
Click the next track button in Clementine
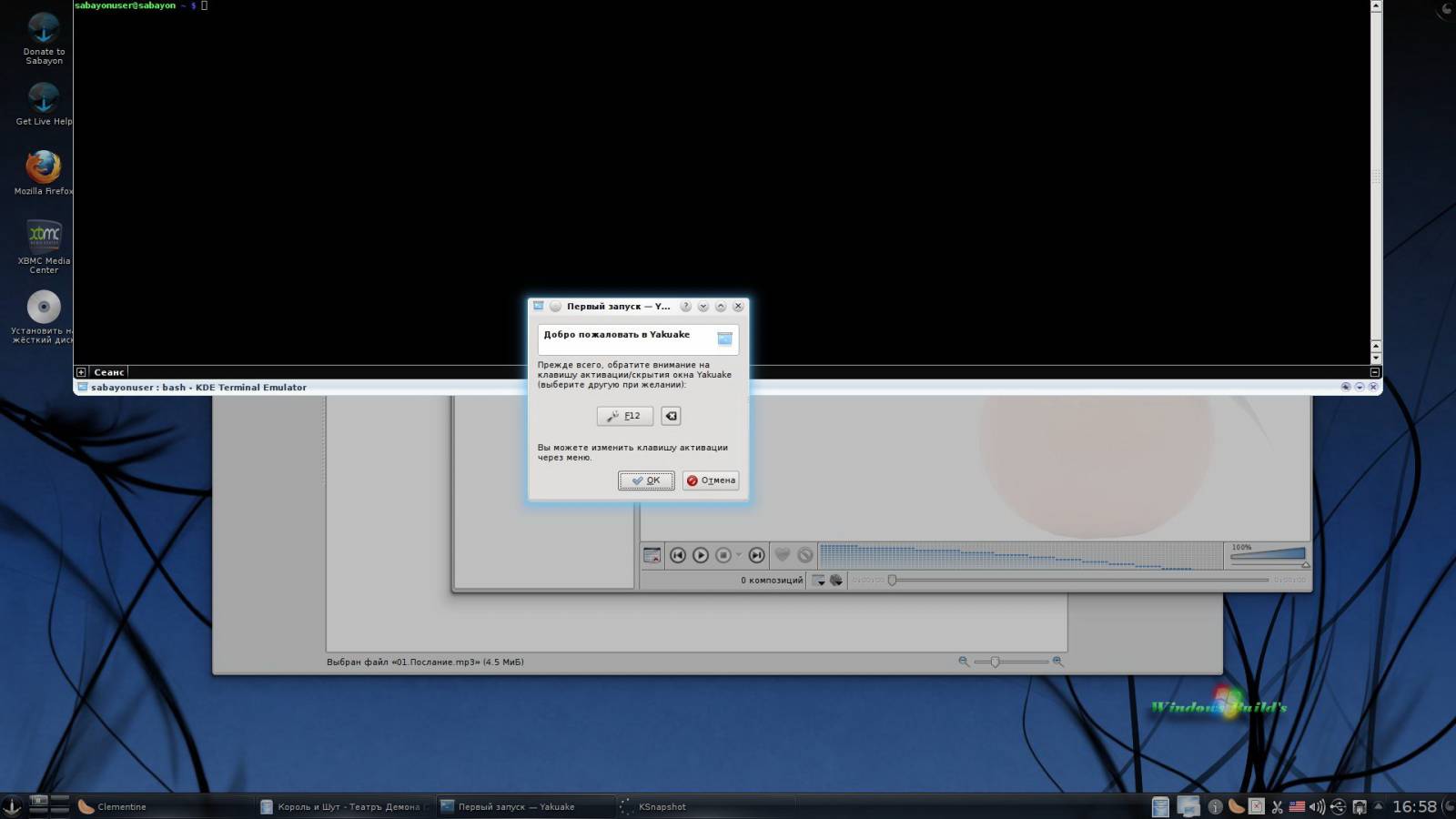tap(756, 555)
